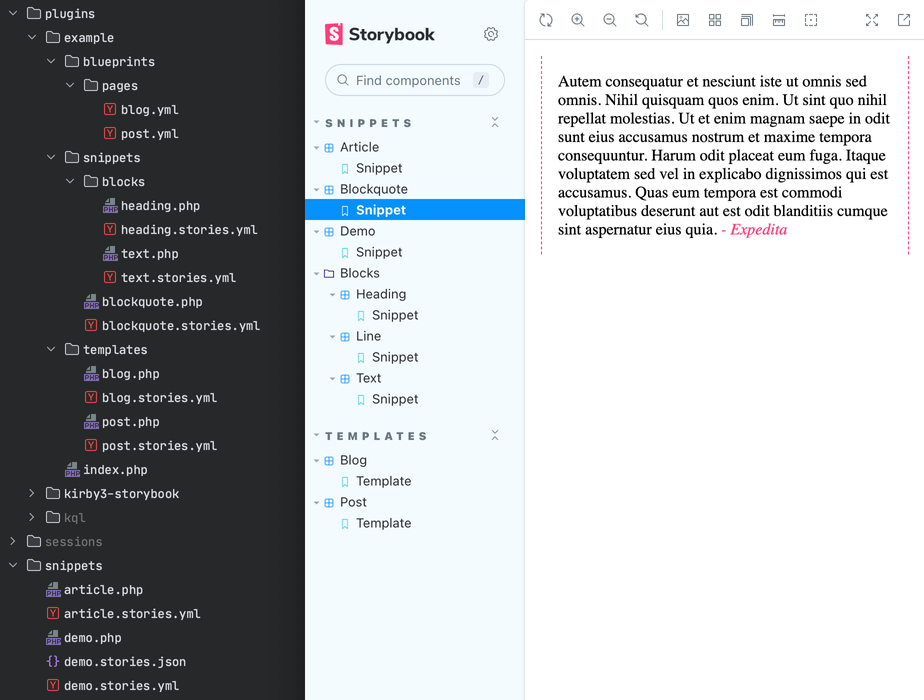924x700 pixels.
Task: Open blockquote.stories.yml file
Action: 180,326
